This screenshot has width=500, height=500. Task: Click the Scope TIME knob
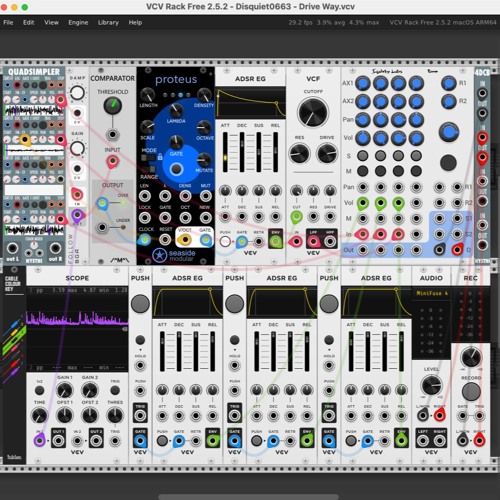pos(40,415)
